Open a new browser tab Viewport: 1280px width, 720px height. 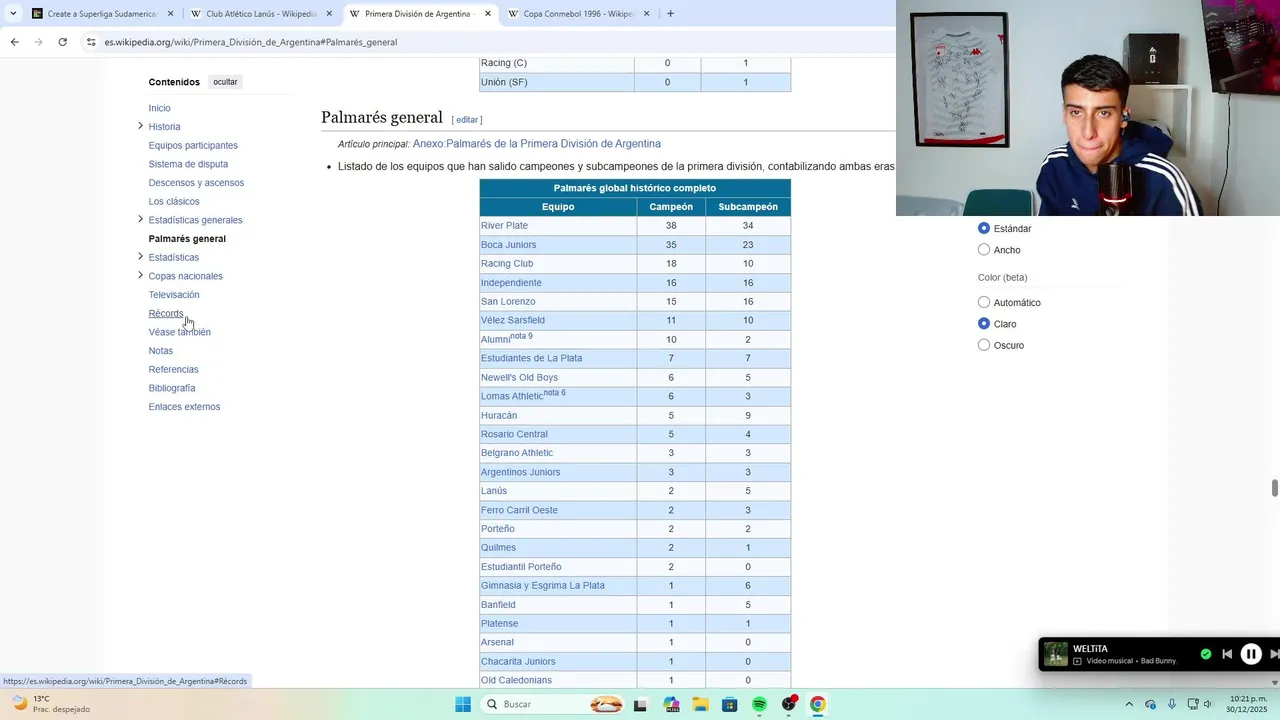click(x=670, y=14)
